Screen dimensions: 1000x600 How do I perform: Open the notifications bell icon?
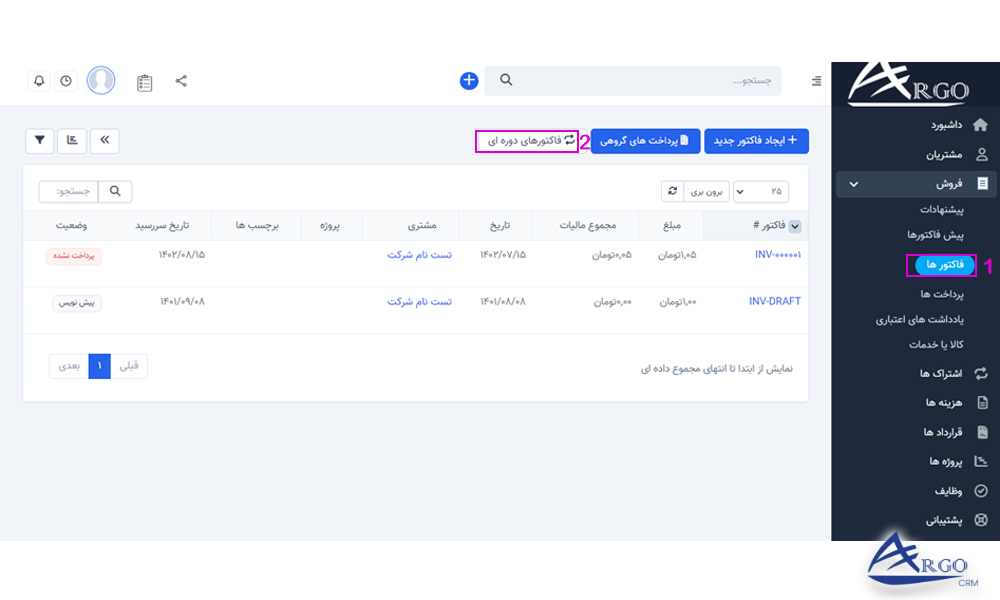[38, 80]
